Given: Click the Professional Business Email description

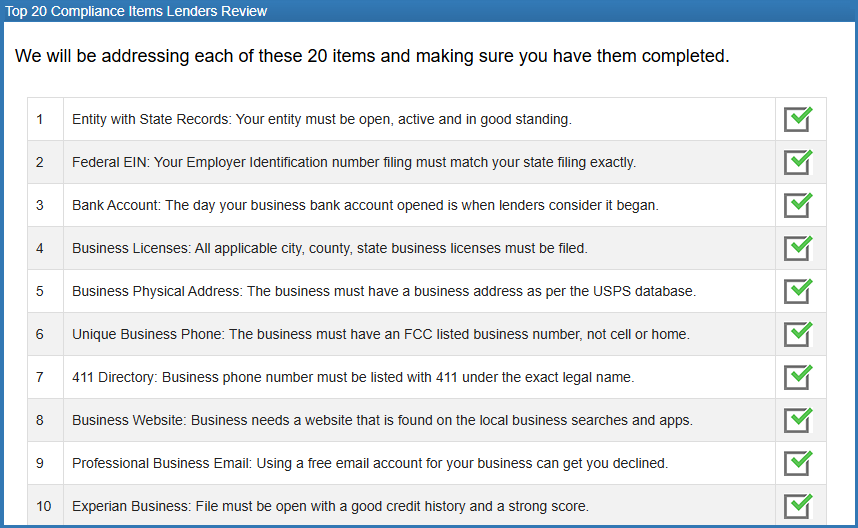Looking at the screenshot, I should 370,463.
